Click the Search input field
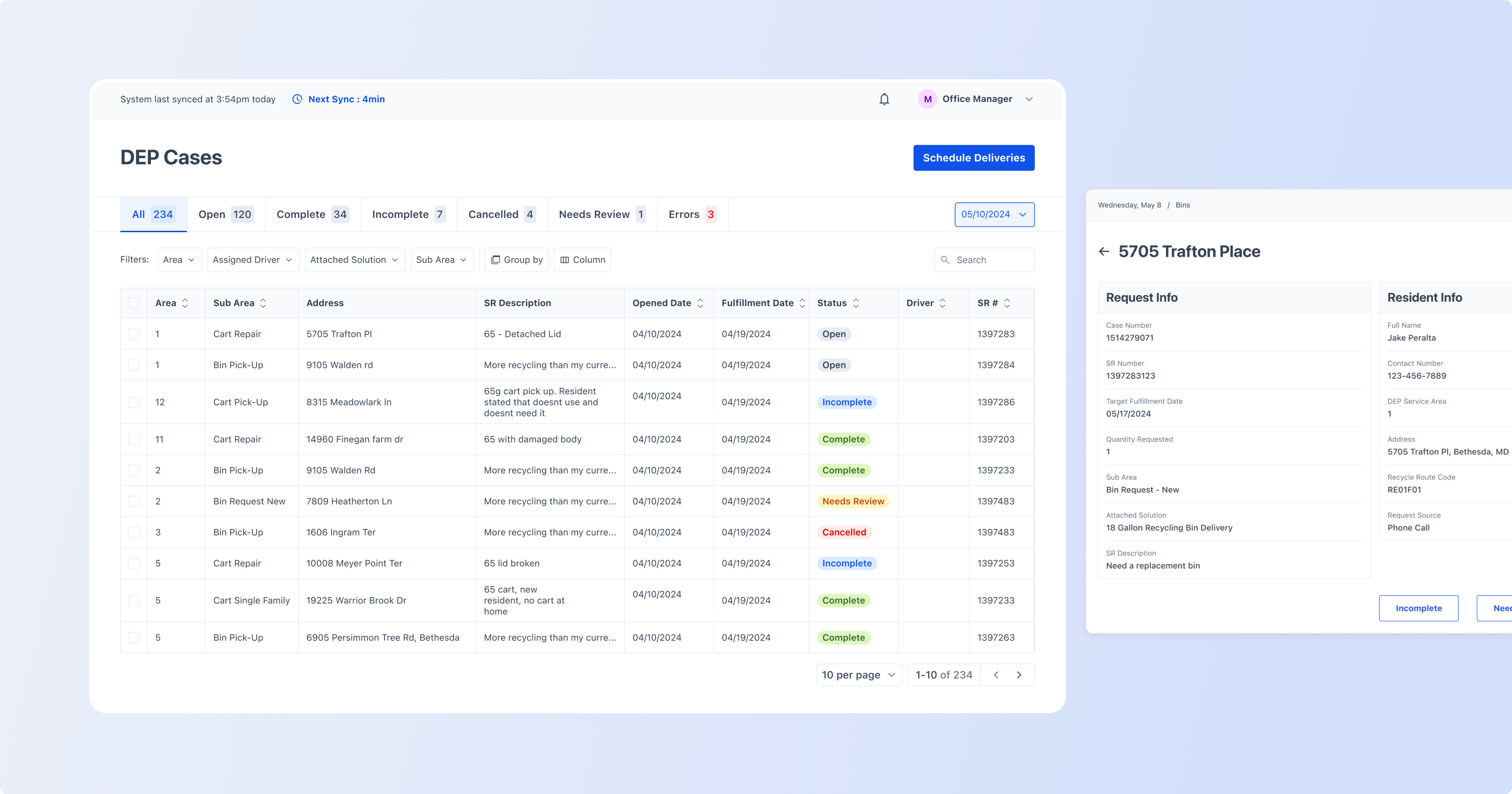Screen dimensions: 1512x794 point(984,260)
